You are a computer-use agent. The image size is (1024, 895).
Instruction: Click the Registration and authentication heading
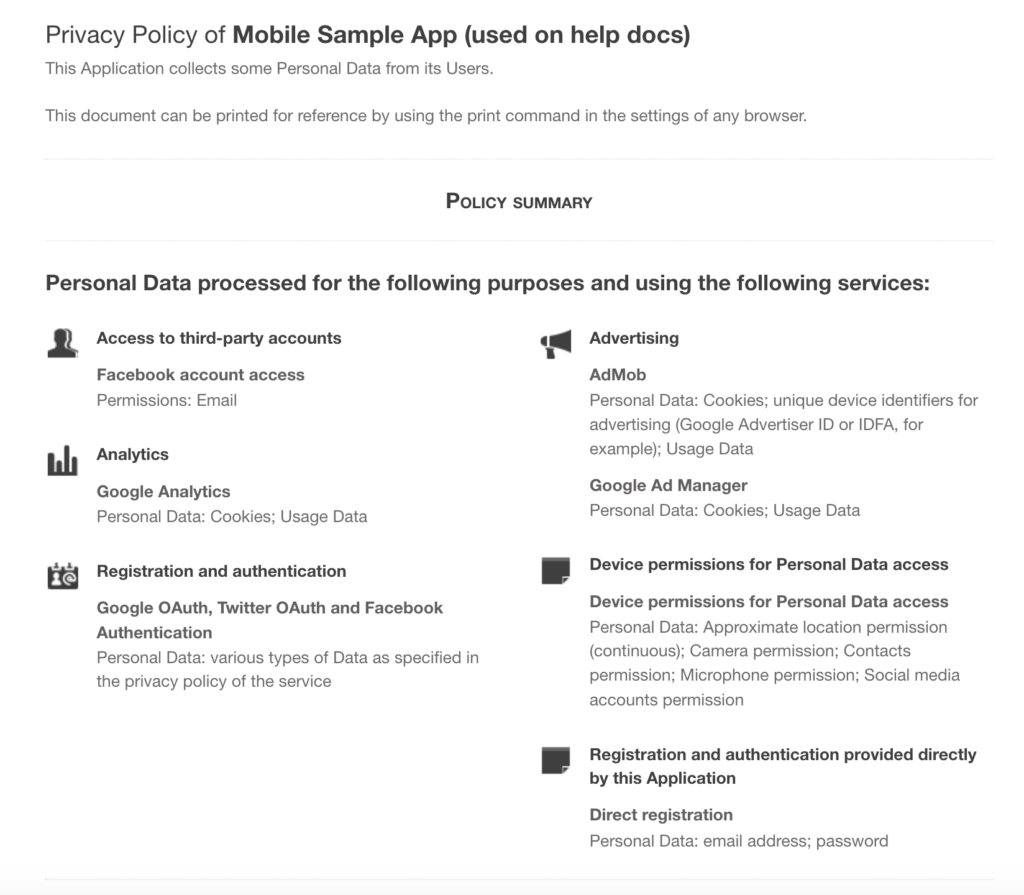click(221, 572)
